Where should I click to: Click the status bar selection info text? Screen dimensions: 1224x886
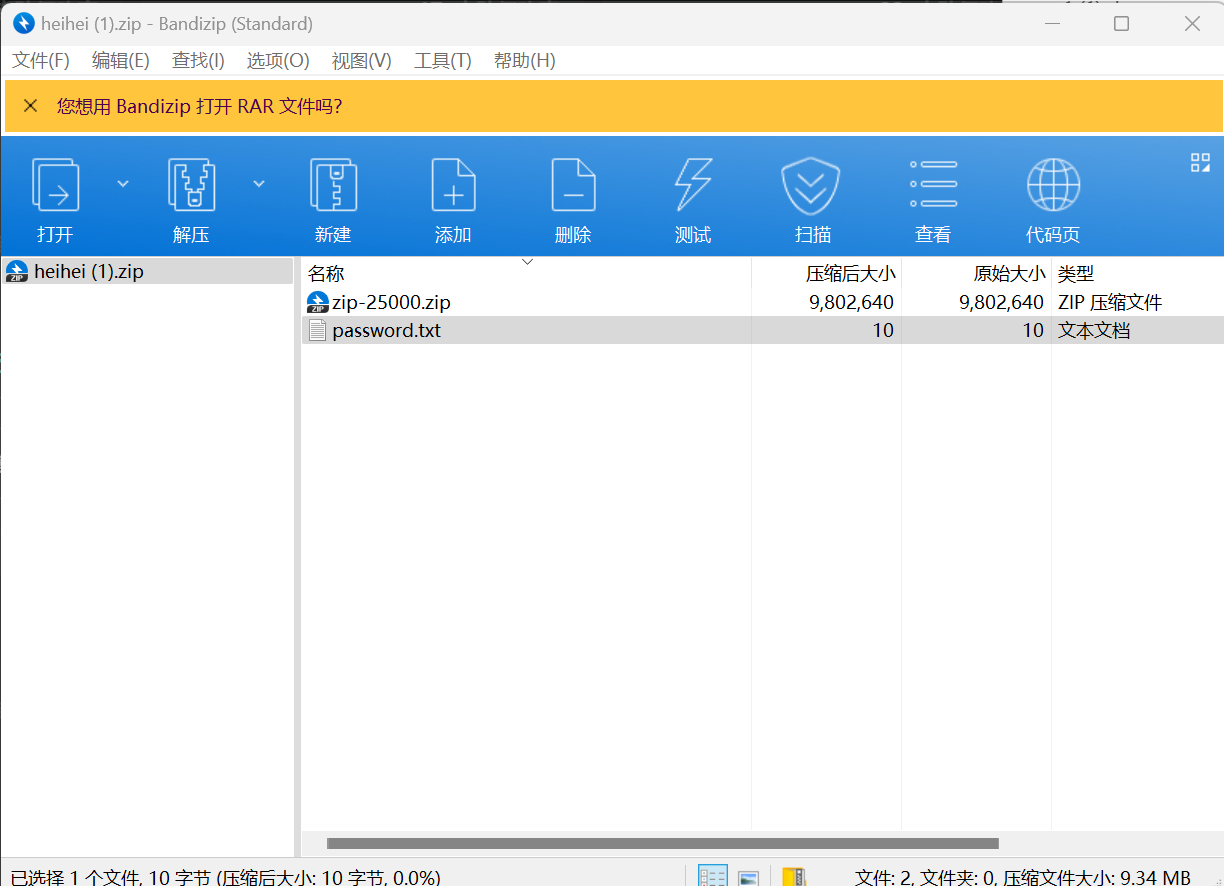point(226,877)
